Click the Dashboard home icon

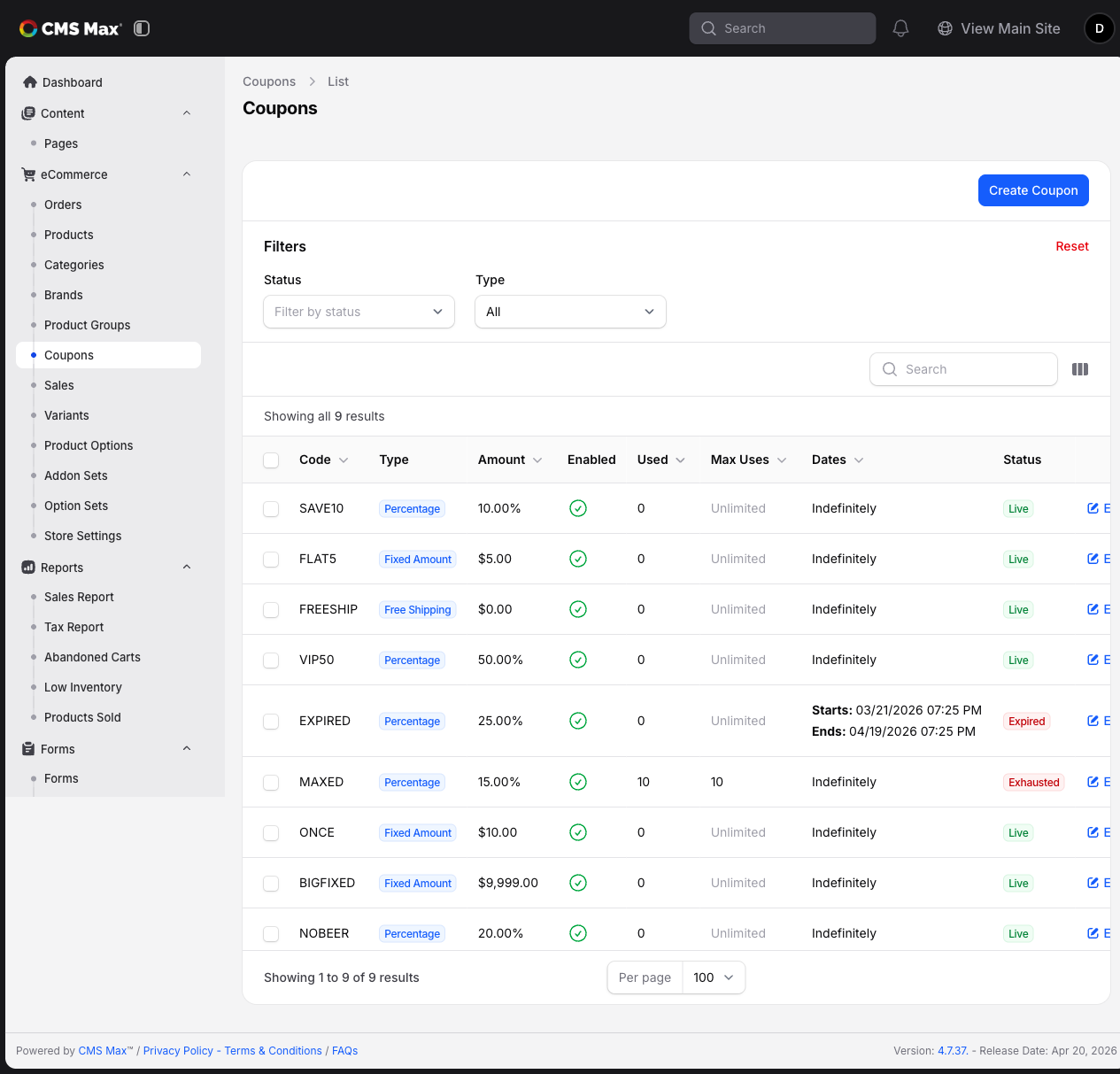[x=30, y=82]
